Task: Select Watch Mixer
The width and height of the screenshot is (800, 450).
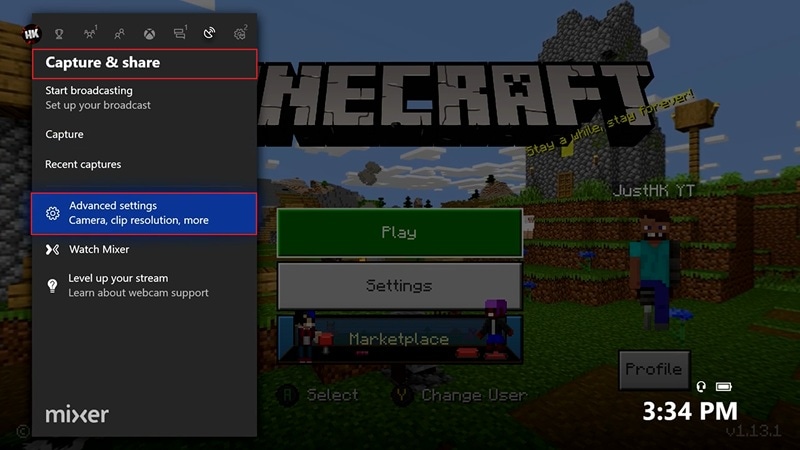Action: (144, 249)
